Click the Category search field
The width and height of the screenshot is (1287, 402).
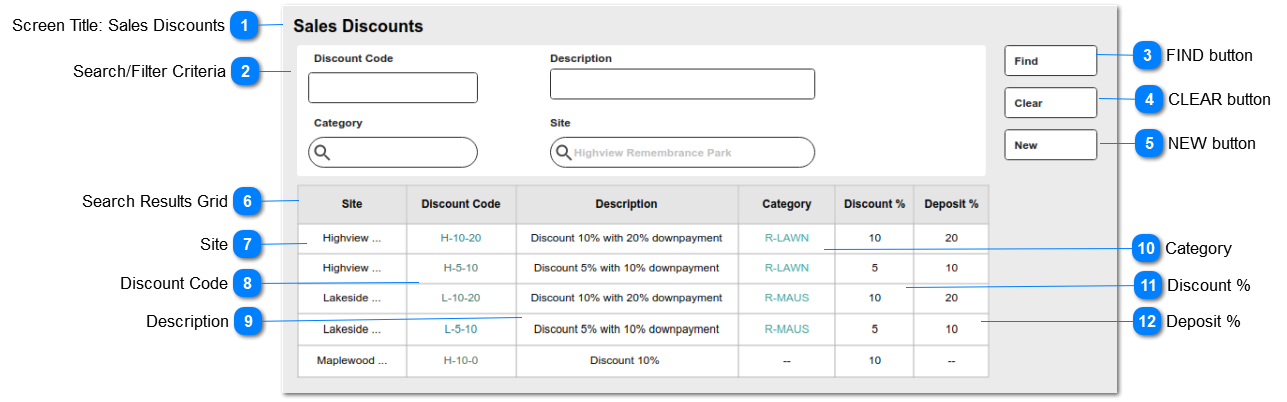(393, 152)
